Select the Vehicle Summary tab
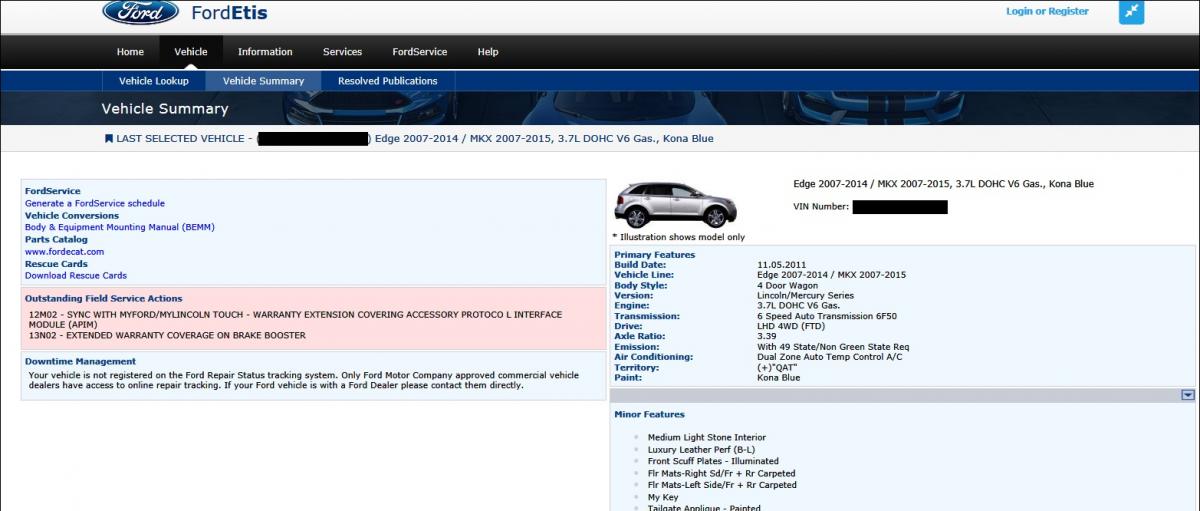1200x511 pixels. pyautogui.click(x=263, y=81)
